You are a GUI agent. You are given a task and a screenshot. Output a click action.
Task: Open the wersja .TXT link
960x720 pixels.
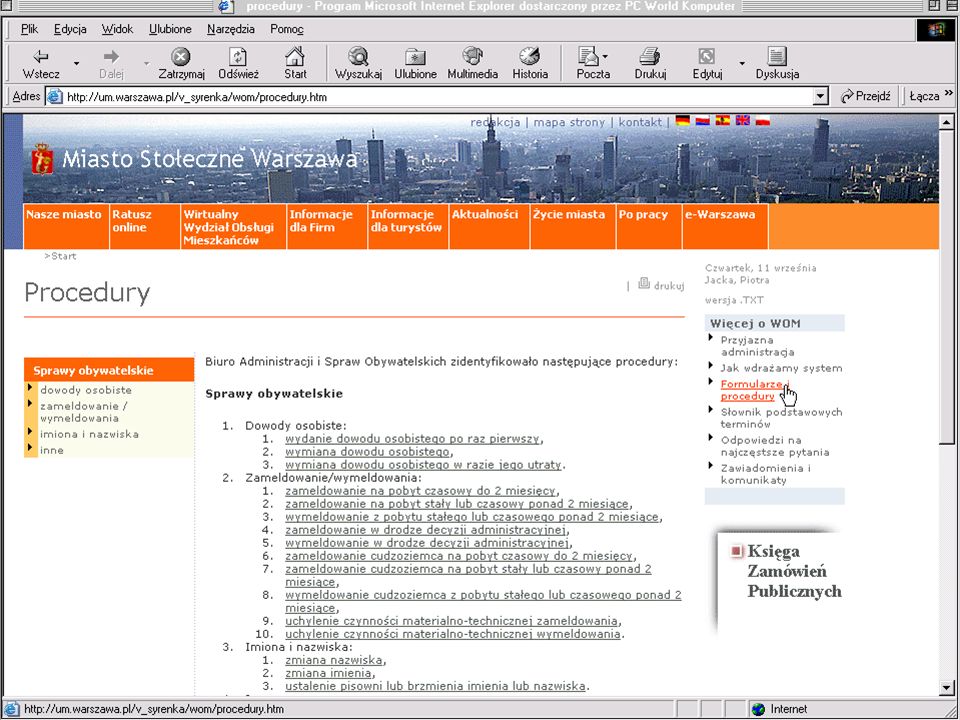734,300
